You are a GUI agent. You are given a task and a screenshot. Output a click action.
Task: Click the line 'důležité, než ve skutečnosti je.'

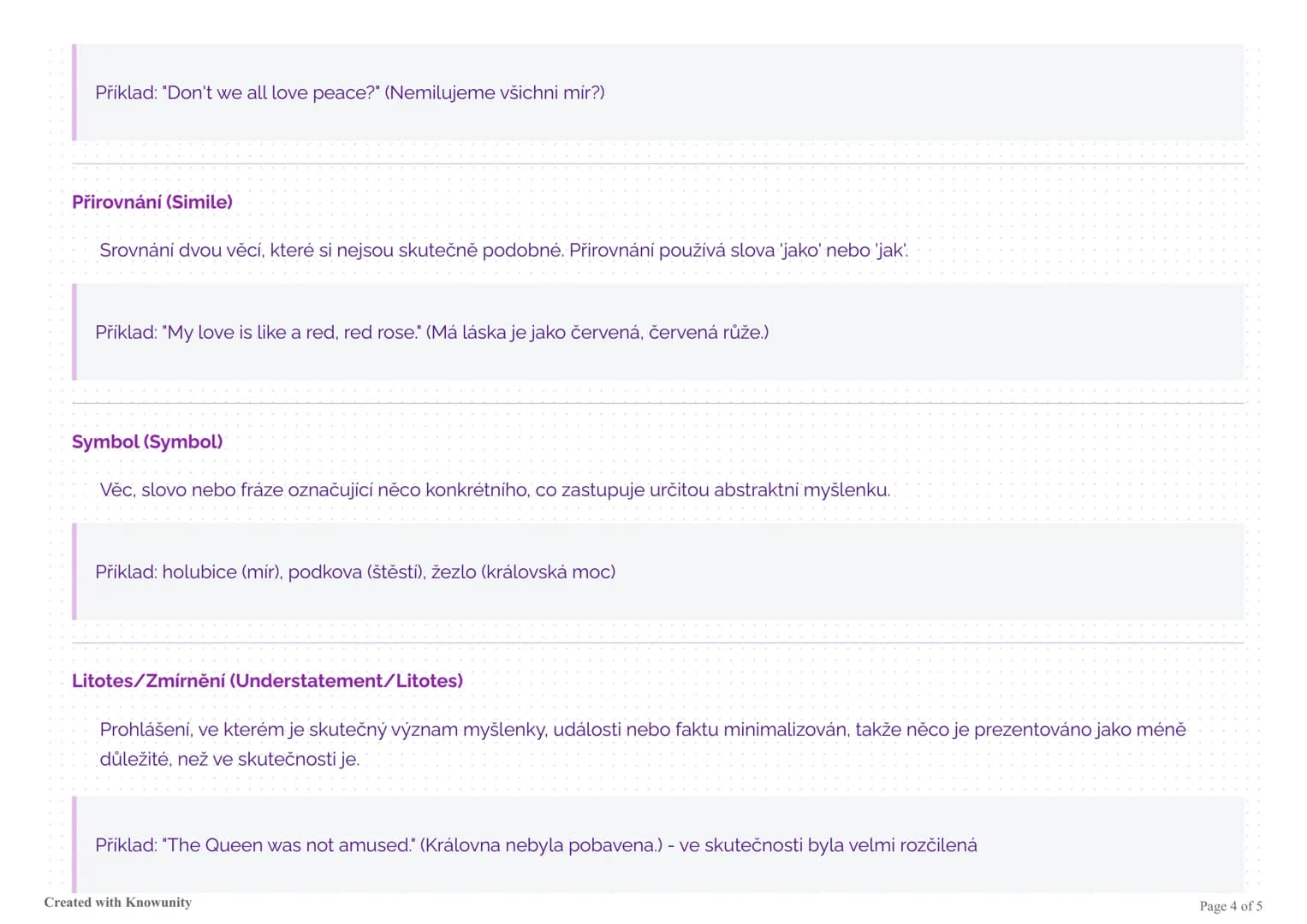coord(229,759)
